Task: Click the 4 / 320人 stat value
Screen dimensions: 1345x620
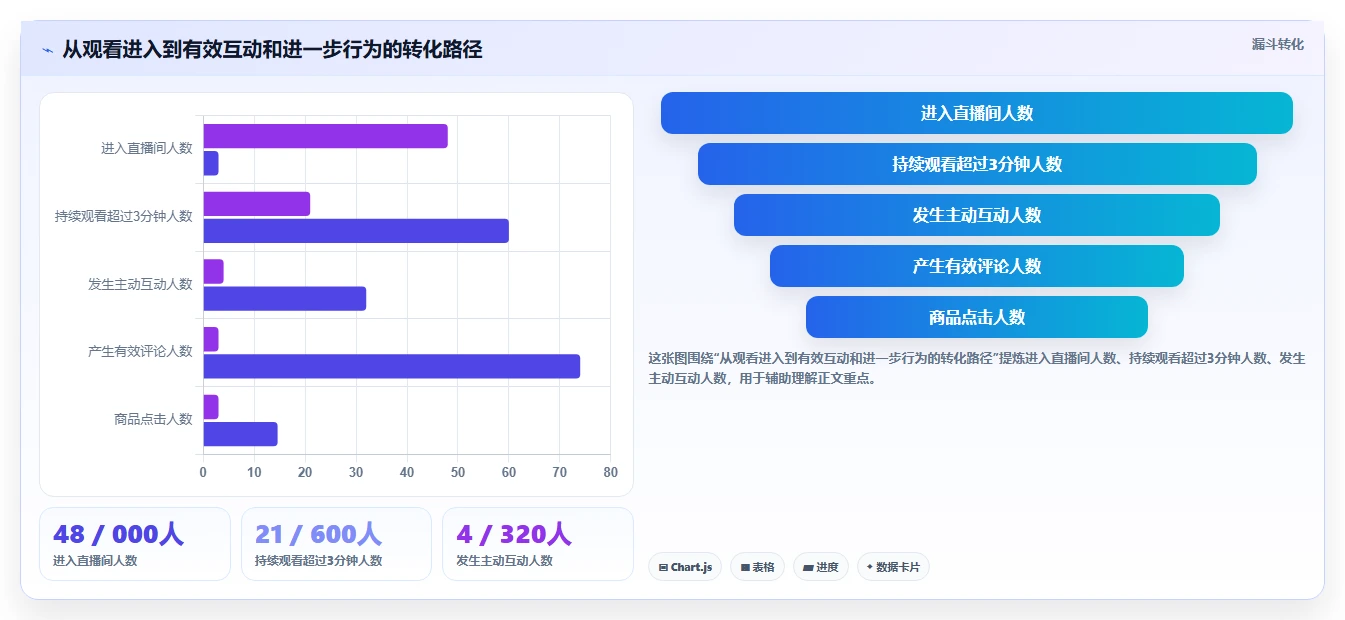Action: [513, 534]
